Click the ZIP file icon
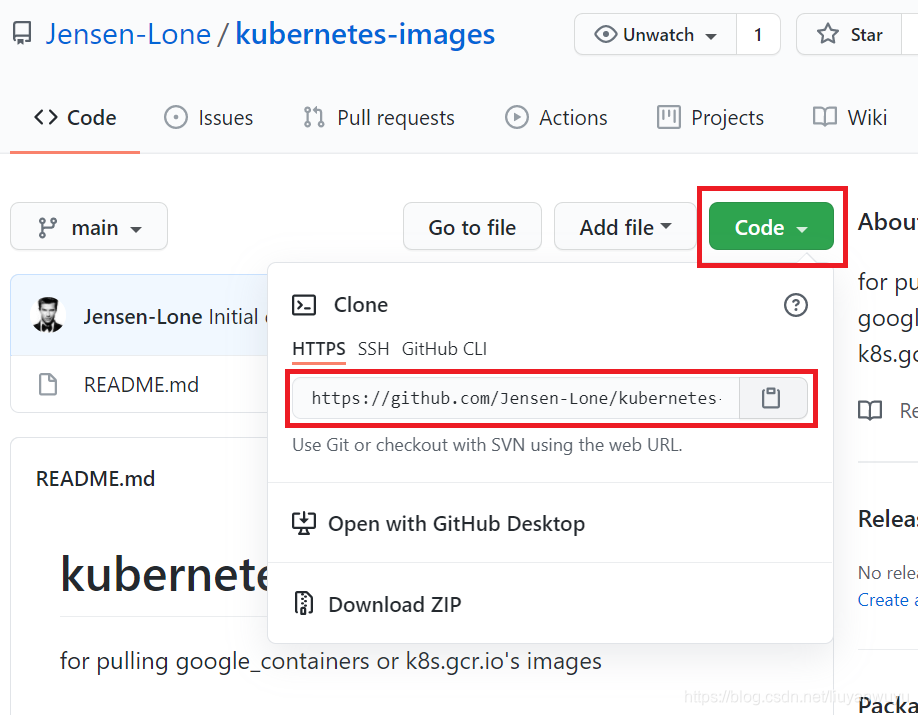The image size is (918, 715). pos(303,604)
